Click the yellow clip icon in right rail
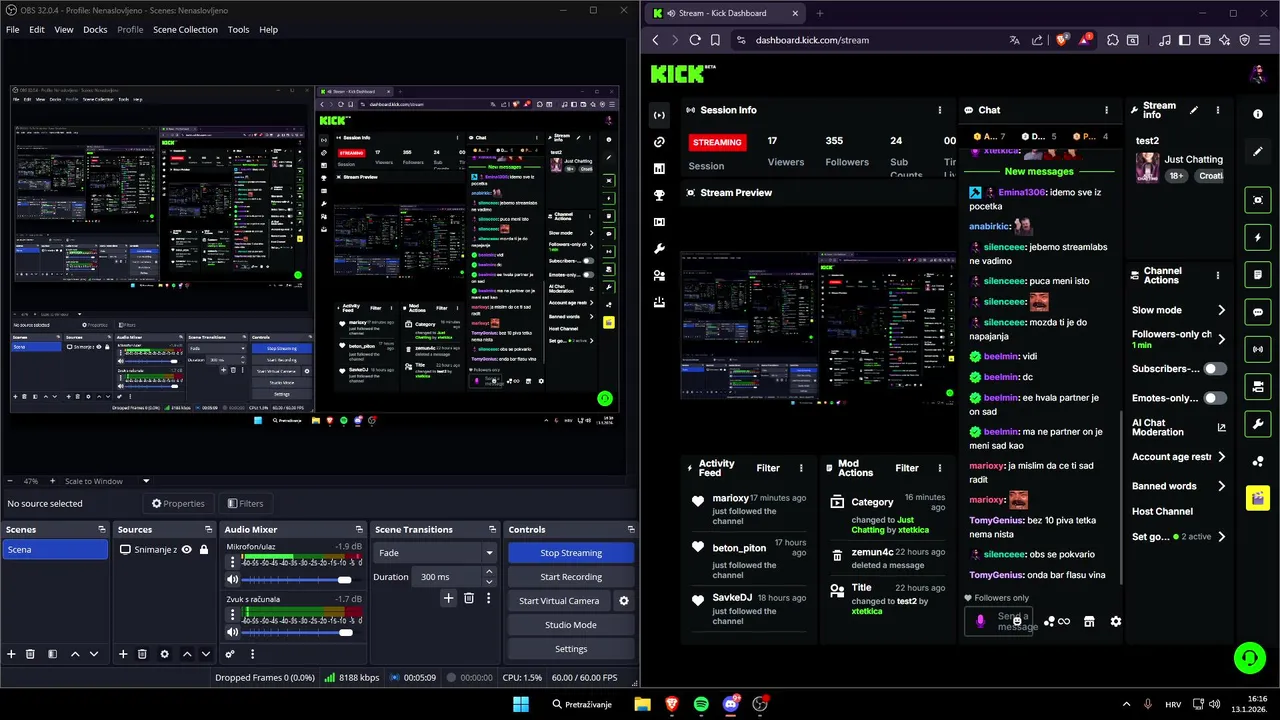 (1258, 498)
